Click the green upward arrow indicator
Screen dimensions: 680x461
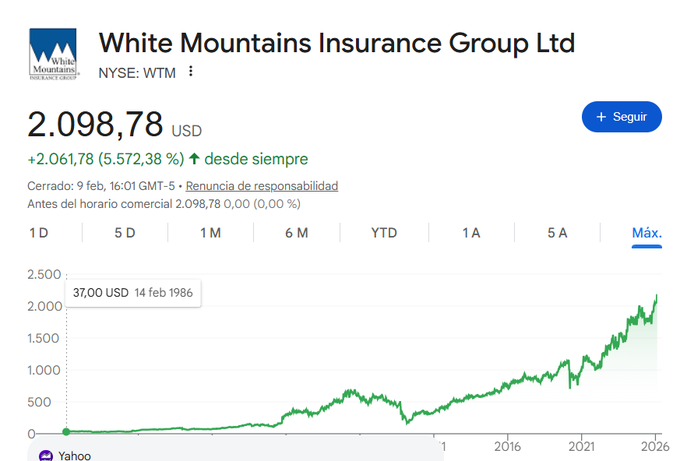pos(194,159)
